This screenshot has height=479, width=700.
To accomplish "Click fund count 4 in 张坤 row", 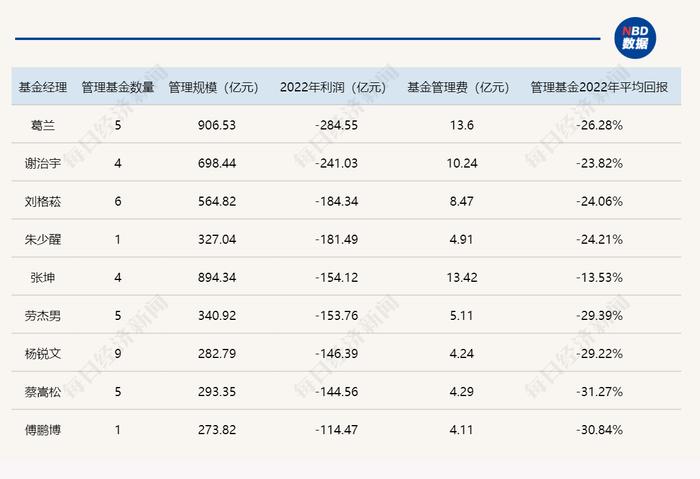I will click(118, 278).
